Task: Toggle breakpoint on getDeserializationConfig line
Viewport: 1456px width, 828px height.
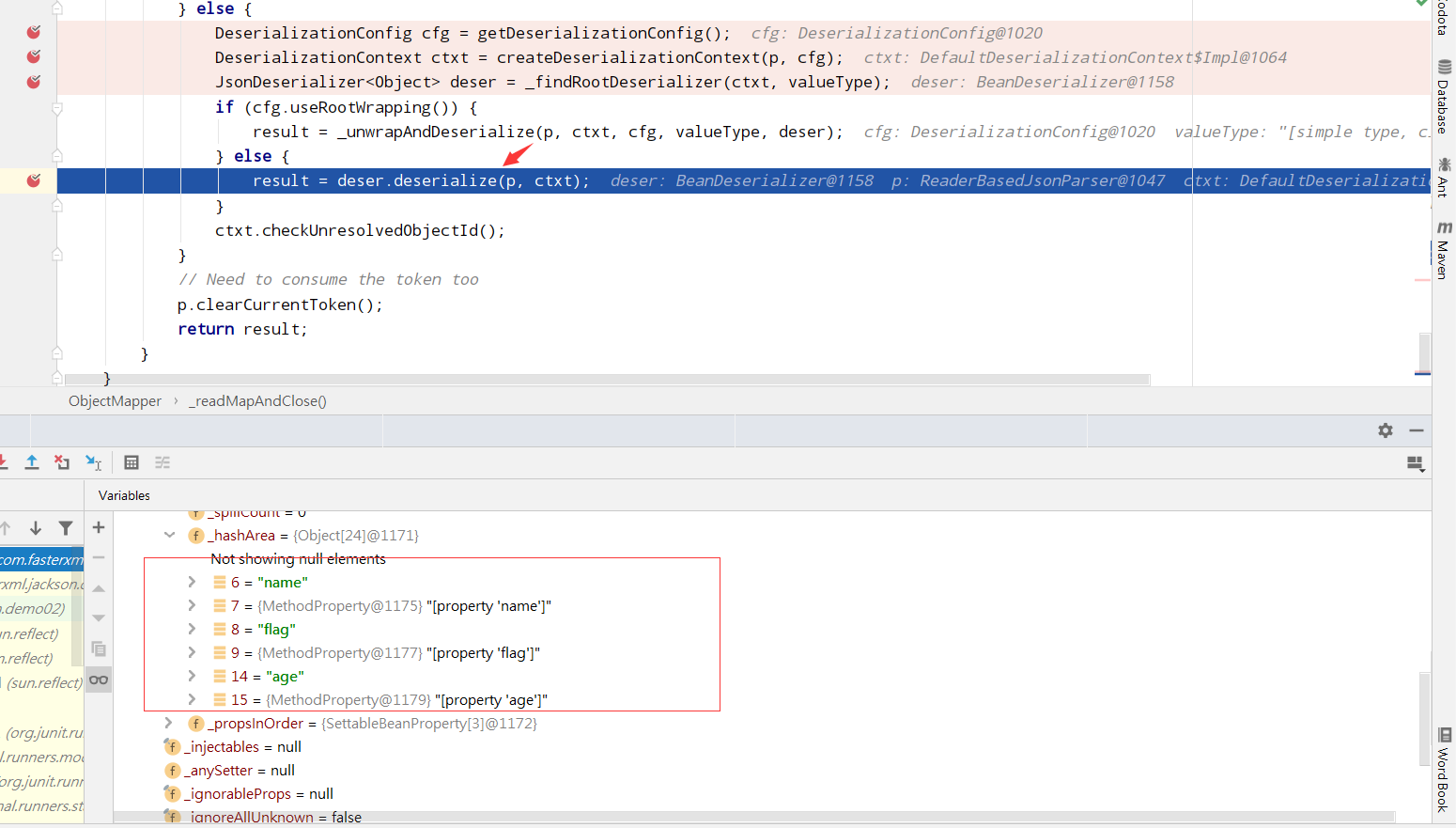Action: 34,33
